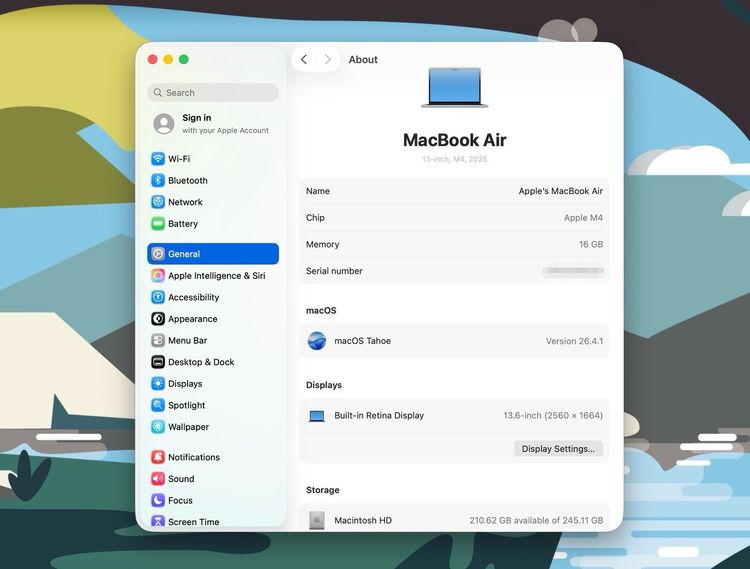The height and width of the screenshot is (569, 750).
Task: Click the Notifications bell icon
Action: pyautogui.click(x=158, y=457)
